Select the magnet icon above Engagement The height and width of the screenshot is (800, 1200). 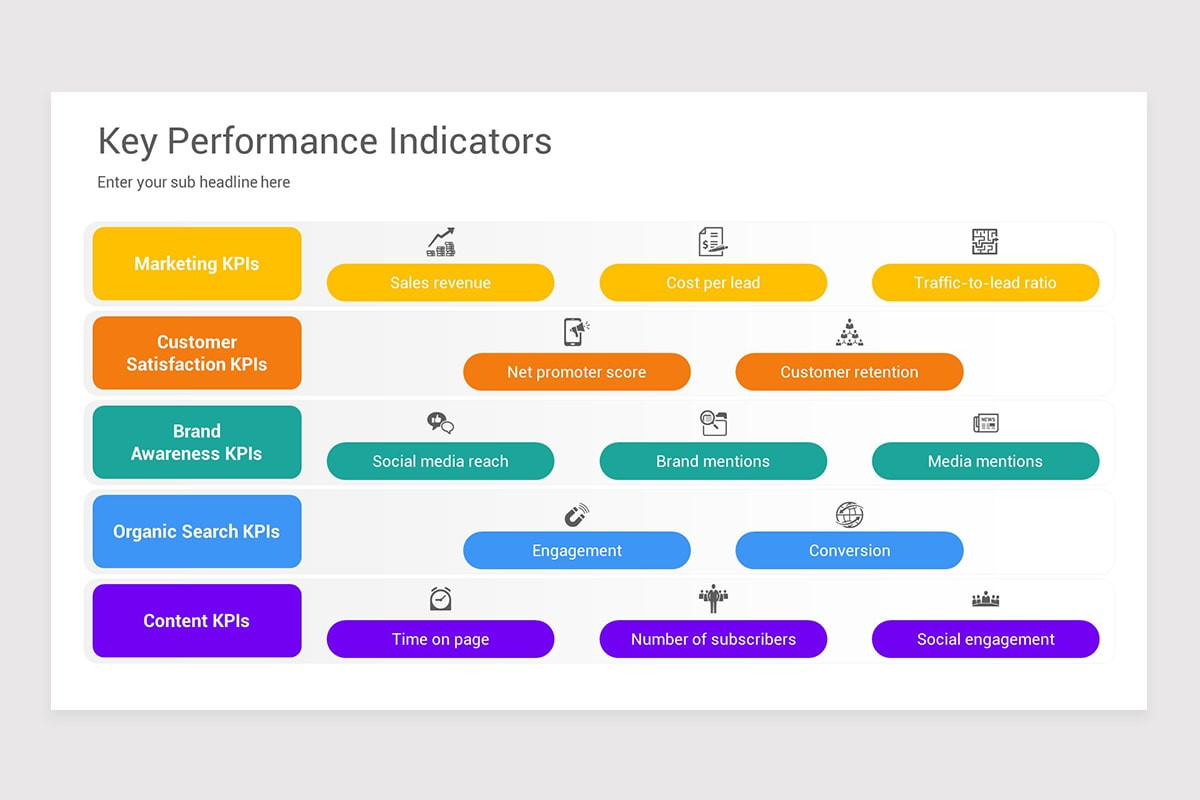(577, 515)
